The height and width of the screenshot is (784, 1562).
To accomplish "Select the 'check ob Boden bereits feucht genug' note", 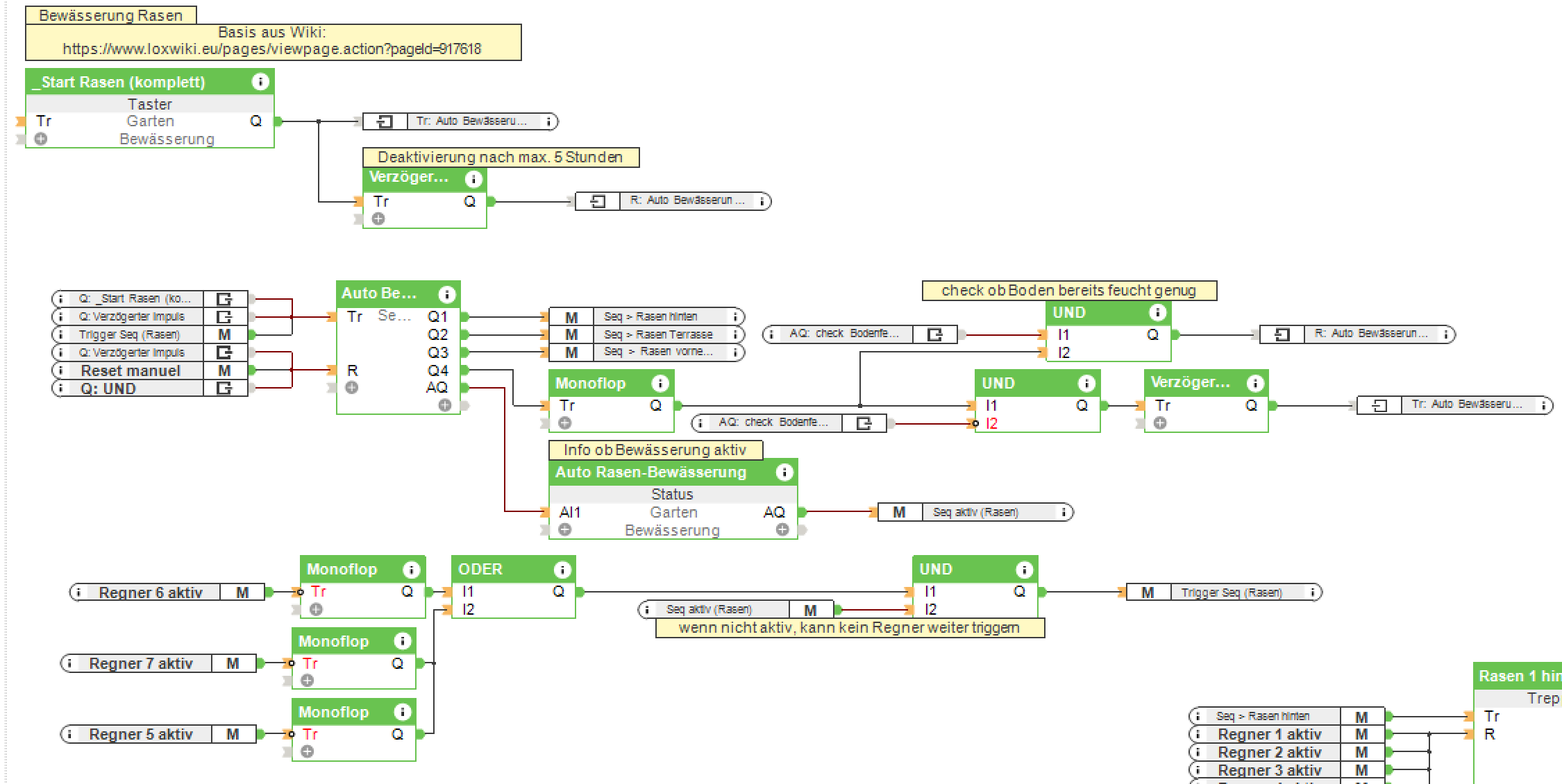I will (1068, 291).
